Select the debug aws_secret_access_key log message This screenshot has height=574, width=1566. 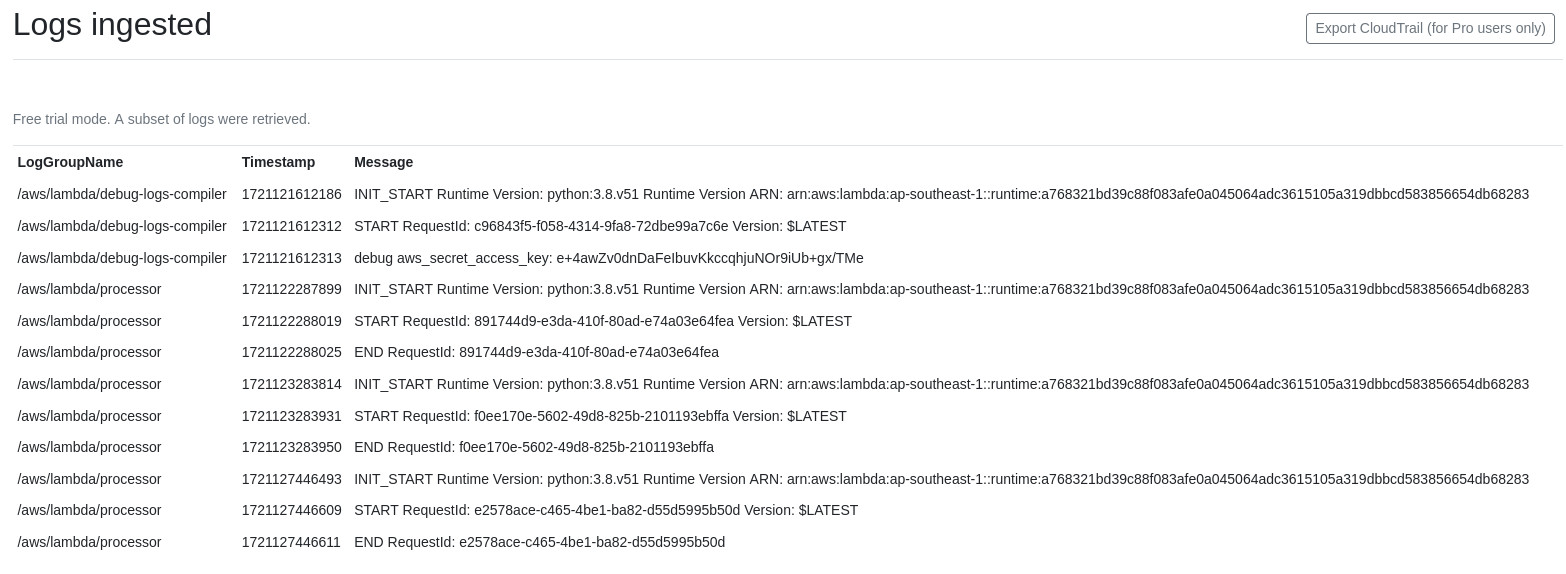point(608,258)
